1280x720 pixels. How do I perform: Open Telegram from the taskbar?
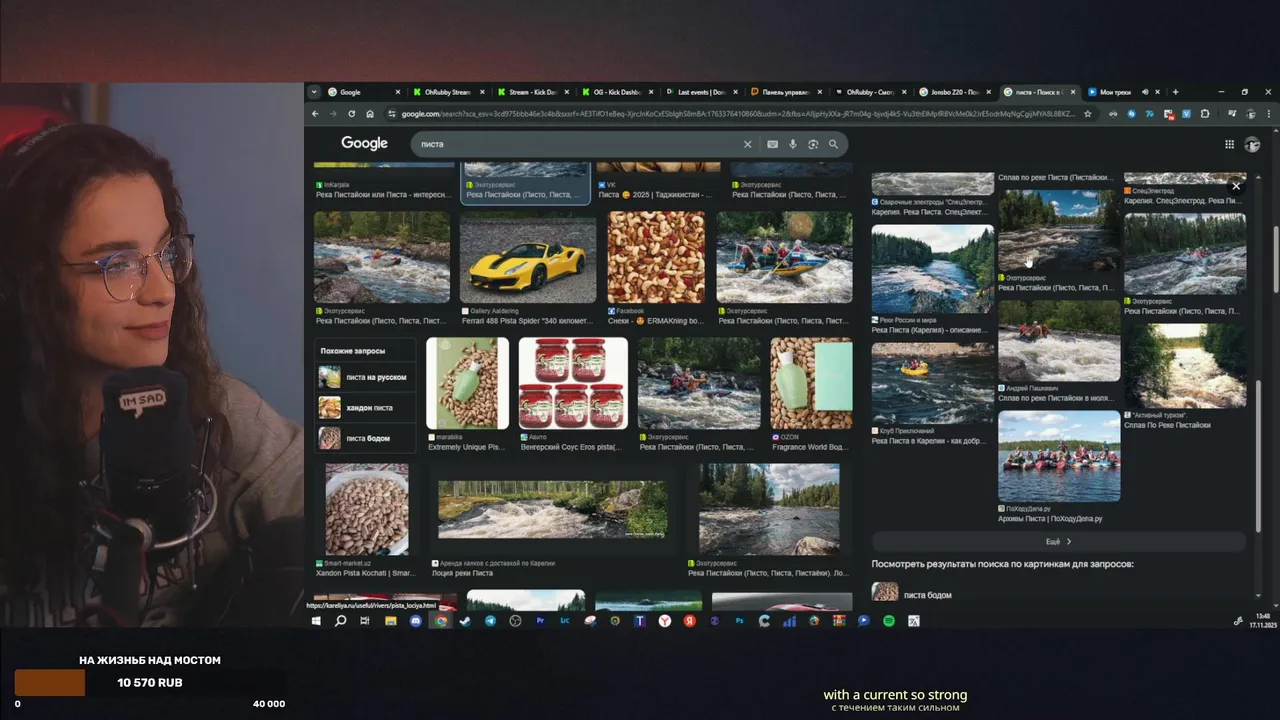coord(490,621)
